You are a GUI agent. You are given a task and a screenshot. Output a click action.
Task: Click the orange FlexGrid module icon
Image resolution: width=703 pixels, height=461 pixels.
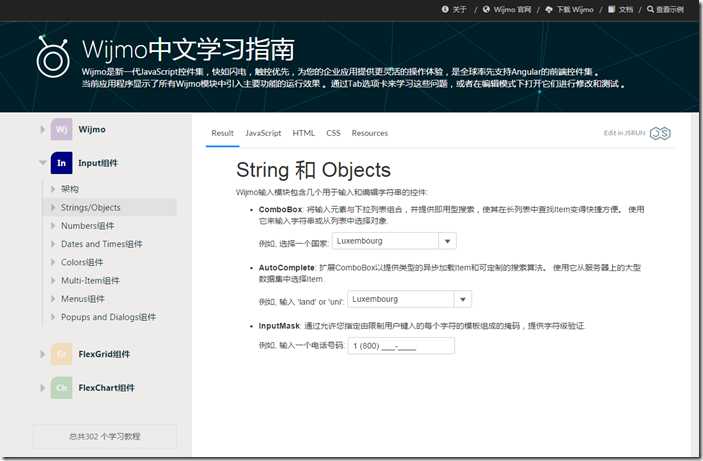click(61, 354)
